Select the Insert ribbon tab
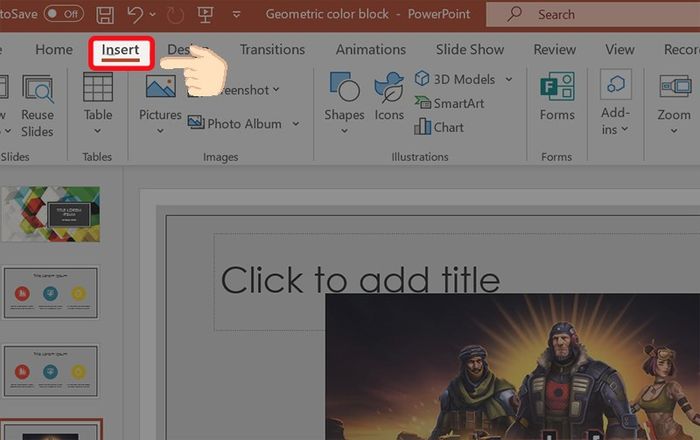The height and width of the screenshot is (440, 700). pos(121,50)
